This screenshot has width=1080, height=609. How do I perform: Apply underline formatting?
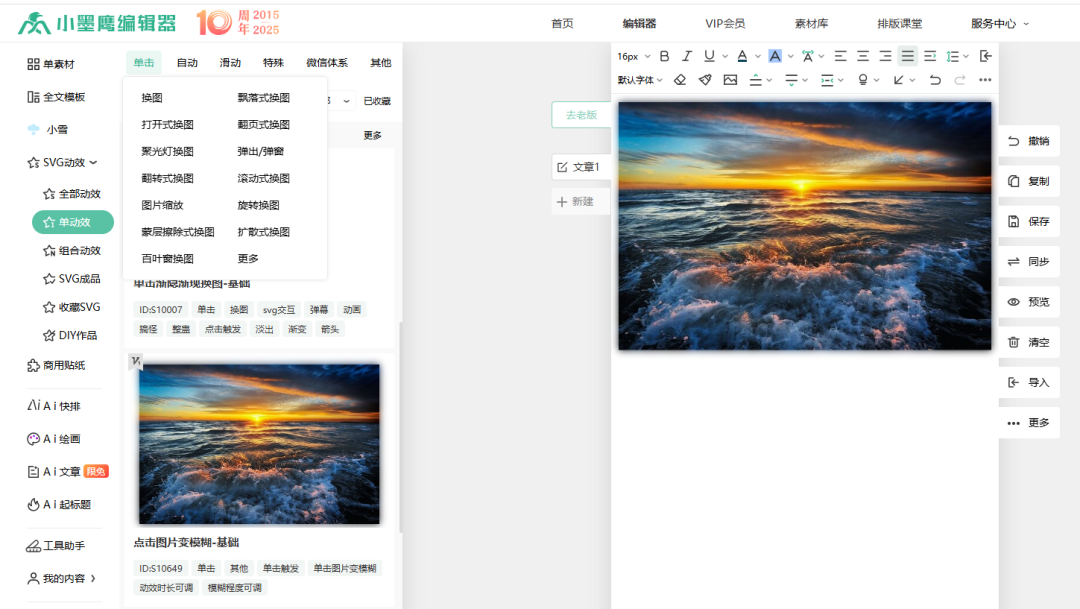[709, 56]
